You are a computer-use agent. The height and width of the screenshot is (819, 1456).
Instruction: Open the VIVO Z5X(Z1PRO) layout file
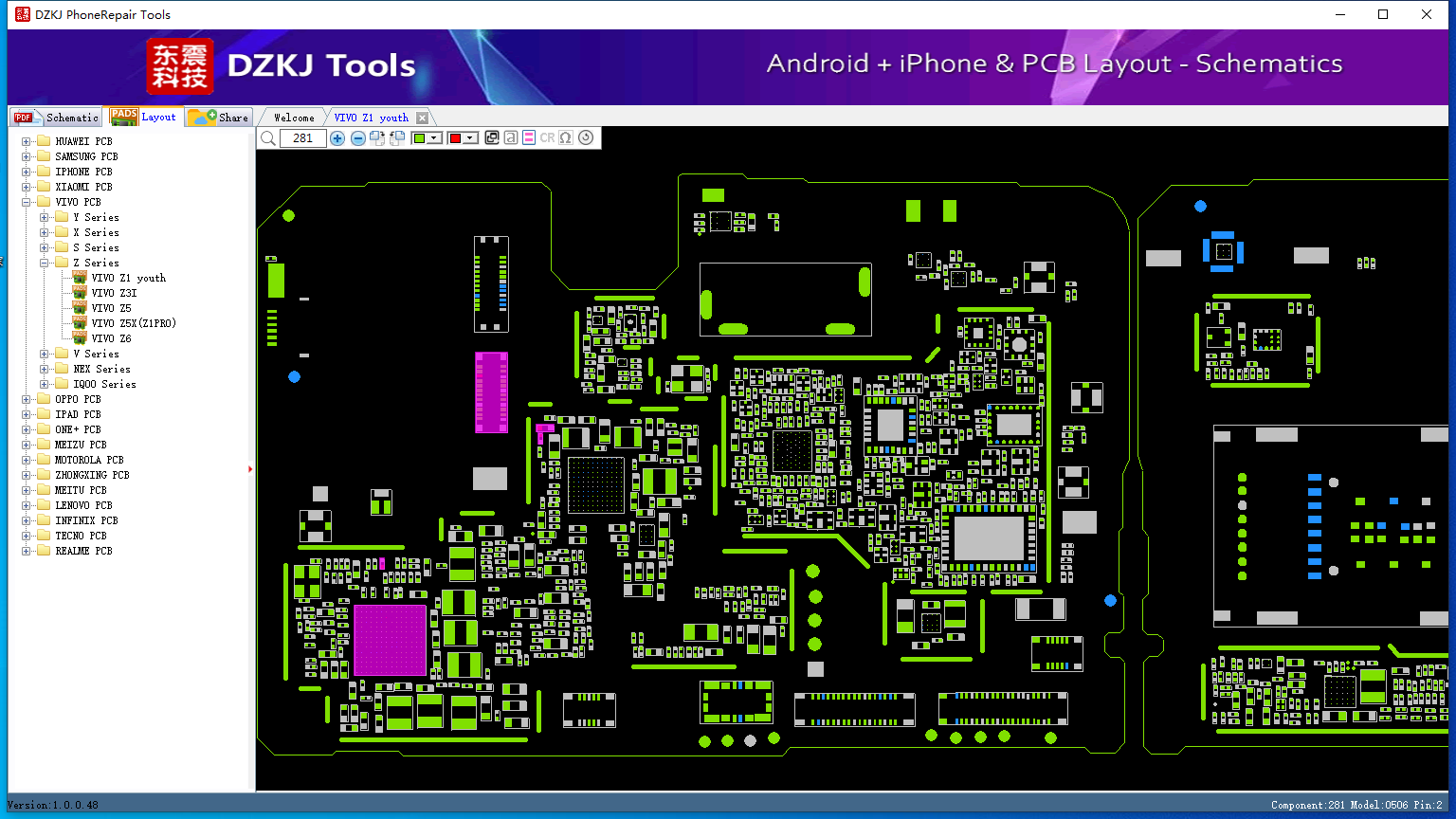tap(134, 323)
